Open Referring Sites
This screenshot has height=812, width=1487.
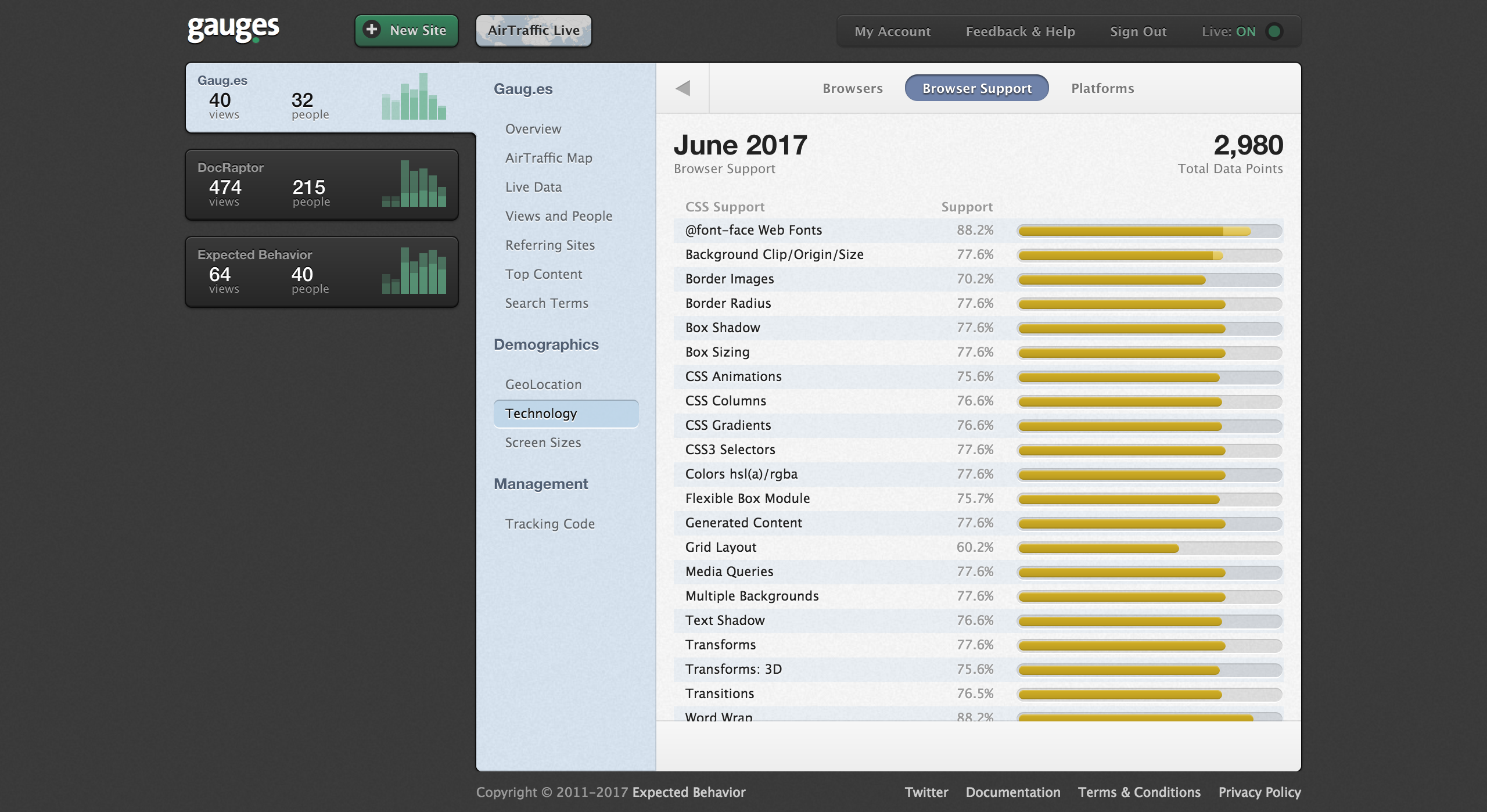(x=549, y=245)
